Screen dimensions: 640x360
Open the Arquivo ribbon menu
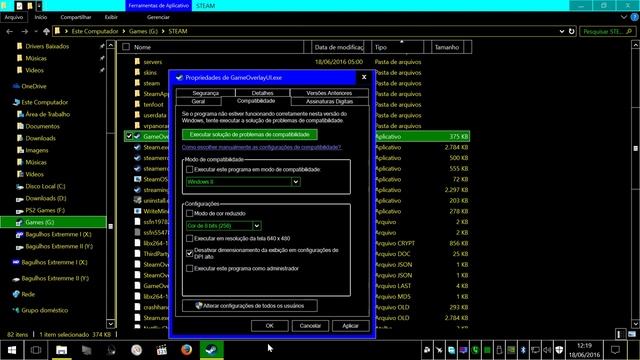(14, 17)
